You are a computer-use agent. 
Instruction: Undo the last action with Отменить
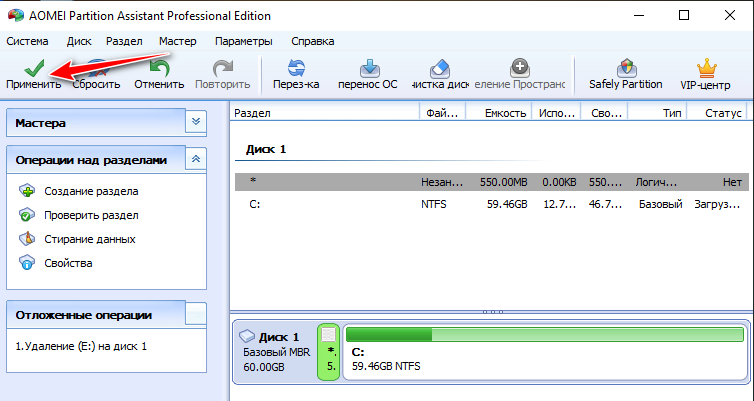[159, 74]
